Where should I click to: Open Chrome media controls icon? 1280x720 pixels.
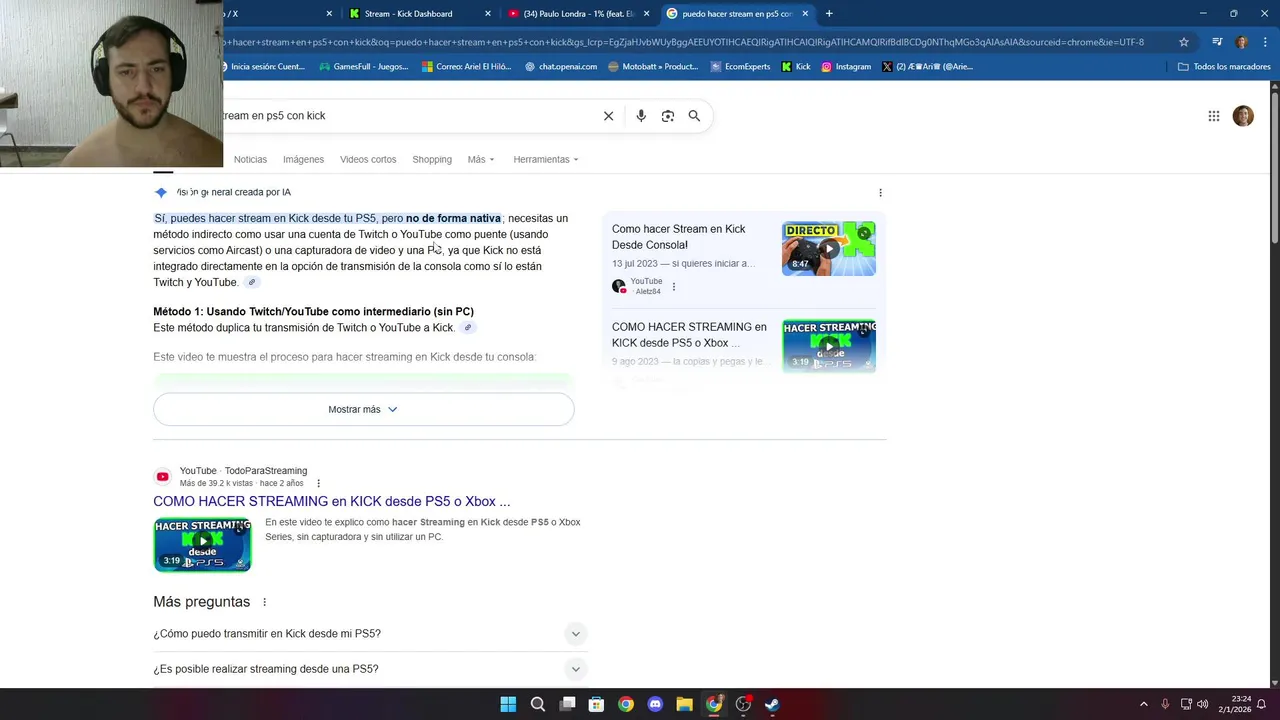tap(1217, 42)
